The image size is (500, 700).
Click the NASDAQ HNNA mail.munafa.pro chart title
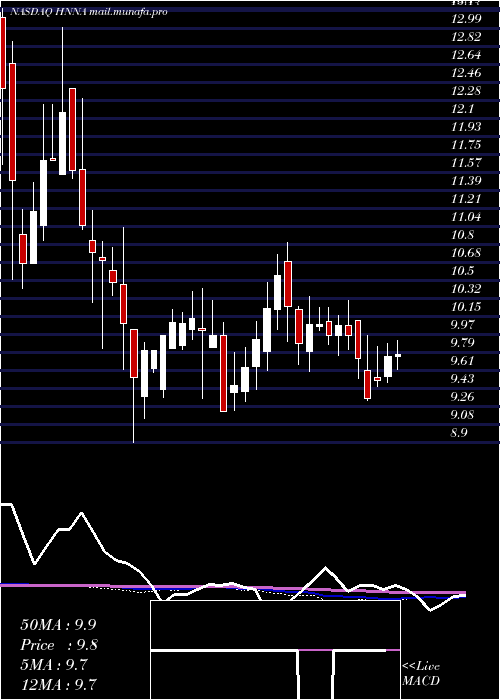[x=88, y=12]
